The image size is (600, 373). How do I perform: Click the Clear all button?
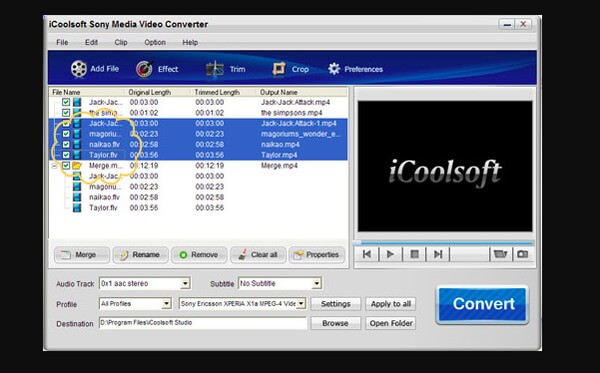(x=258, y=255)
